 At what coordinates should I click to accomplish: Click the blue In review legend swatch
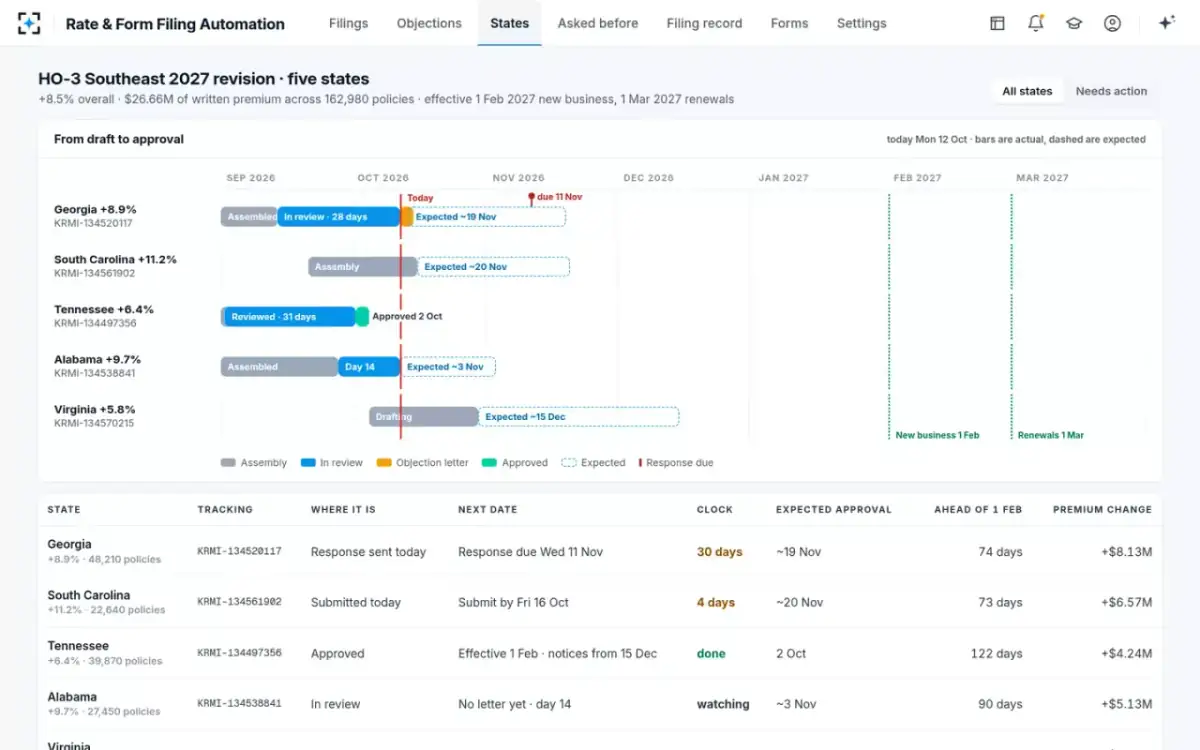308,463
